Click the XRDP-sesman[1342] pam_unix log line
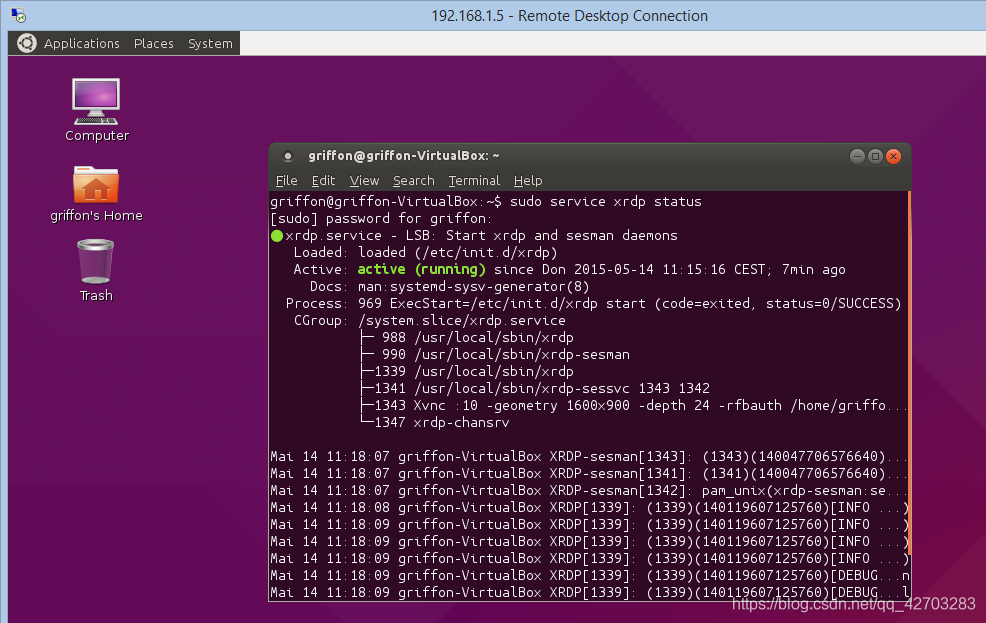This screenshot has width=986, height=623. point(589,490)
